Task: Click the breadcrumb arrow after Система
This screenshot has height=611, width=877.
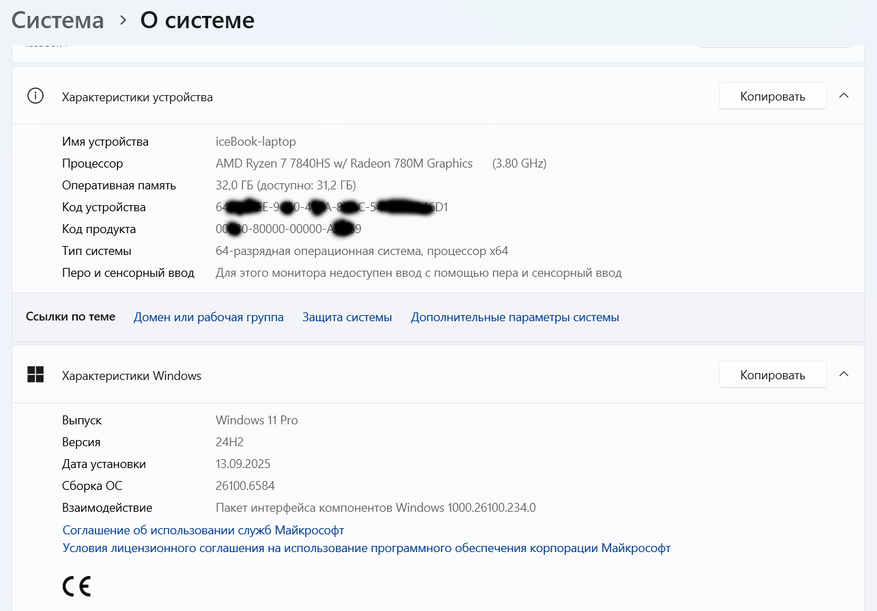Action: click(122, 21)
